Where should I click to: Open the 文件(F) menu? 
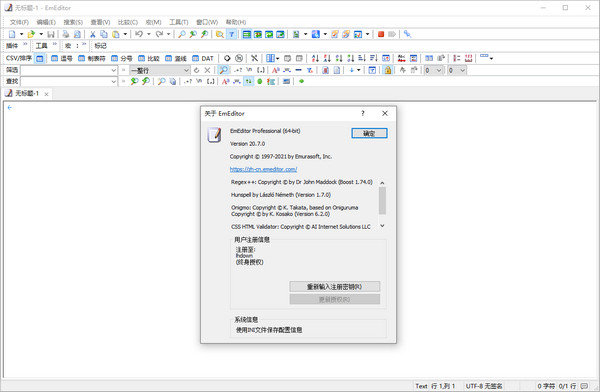19,22
